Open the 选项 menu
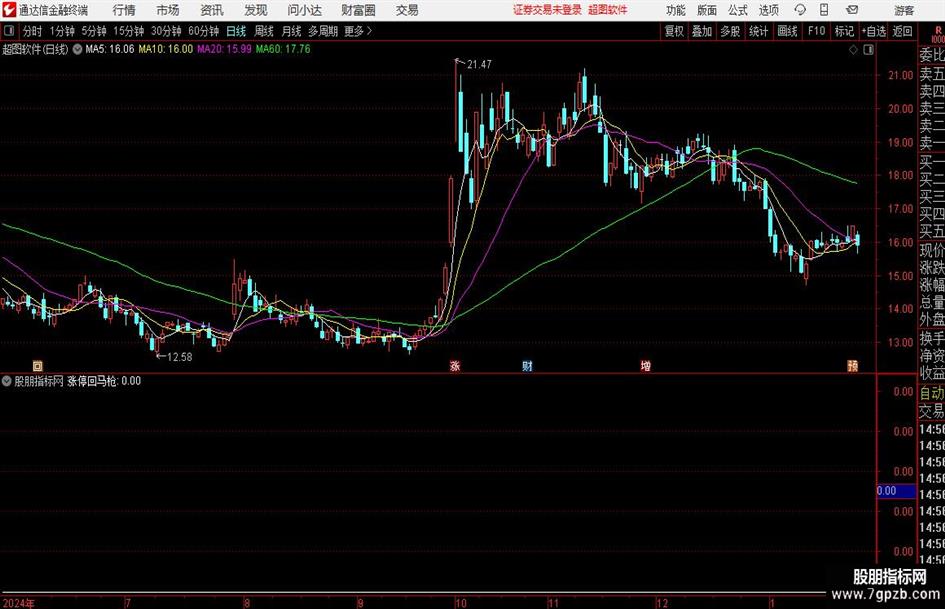945x609 pixels. (x=768, y=10)
